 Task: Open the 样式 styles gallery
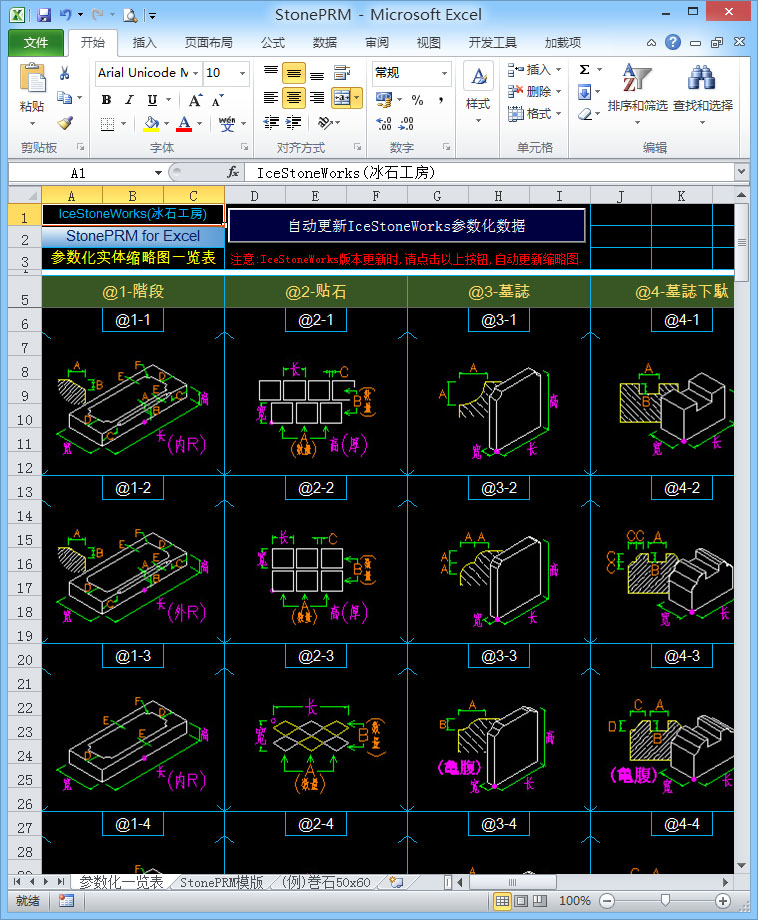[478, 94]
